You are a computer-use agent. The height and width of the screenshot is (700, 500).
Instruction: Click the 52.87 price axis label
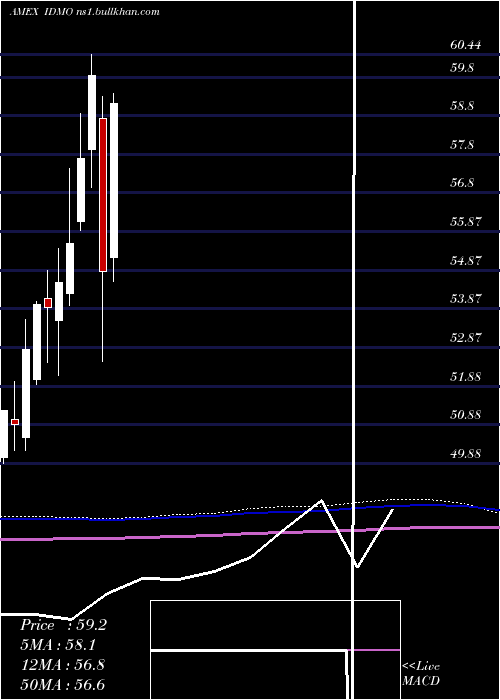(466, 338)
